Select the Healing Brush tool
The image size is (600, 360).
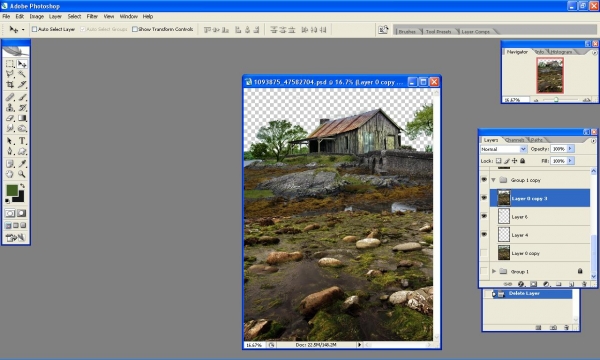tap(10, 97)
